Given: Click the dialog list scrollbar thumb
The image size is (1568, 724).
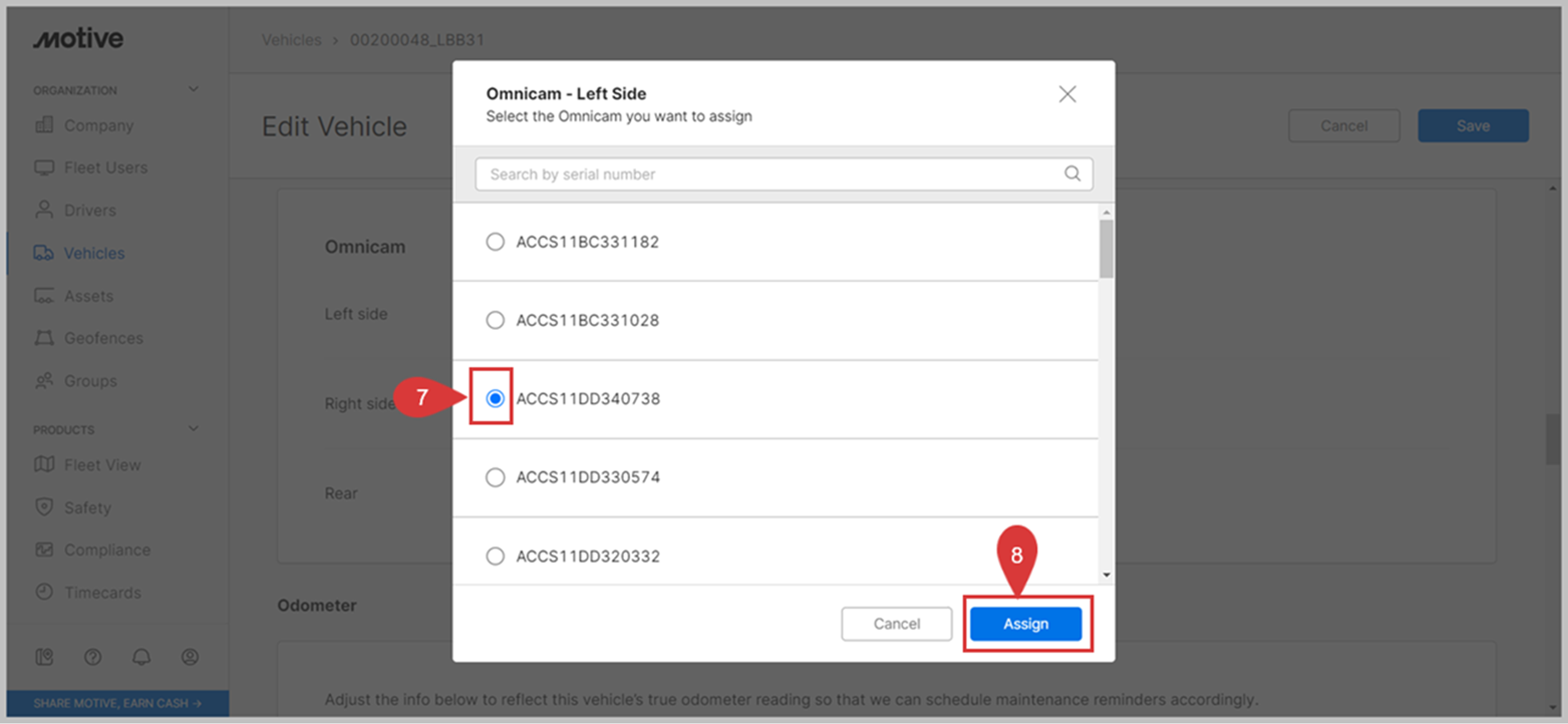Looking at the screenshot, I should (1106, 248).
